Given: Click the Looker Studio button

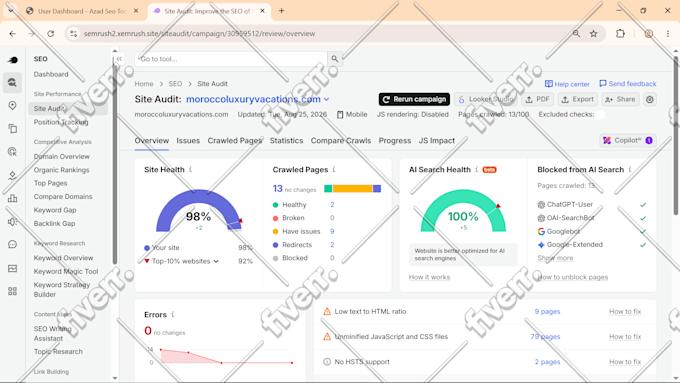Looking at the screenshot, I should click(x=486, y=99).
